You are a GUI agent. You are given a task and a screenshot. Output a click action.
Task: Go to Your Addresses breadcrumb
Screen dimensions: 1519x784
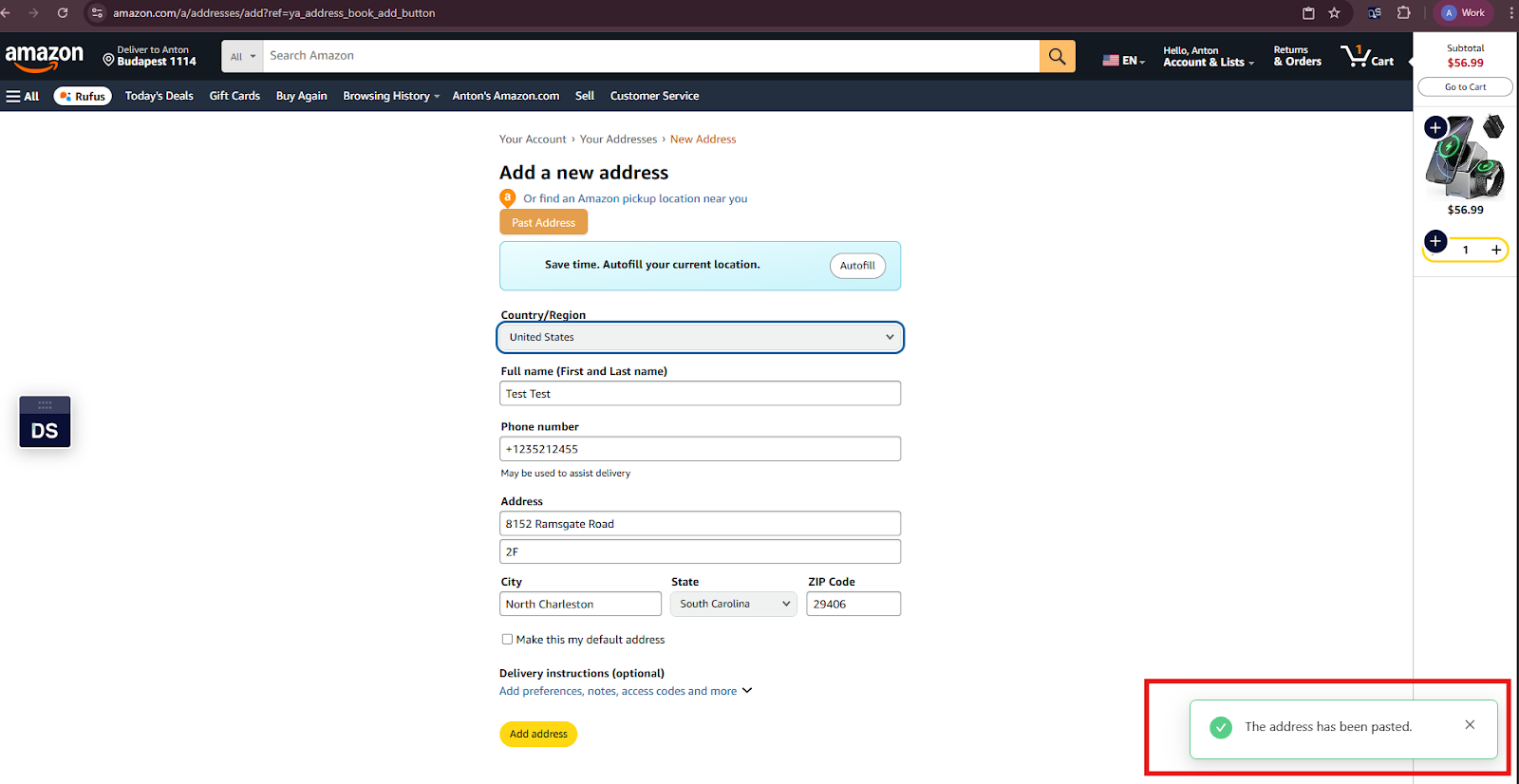[x=618, y=140]
